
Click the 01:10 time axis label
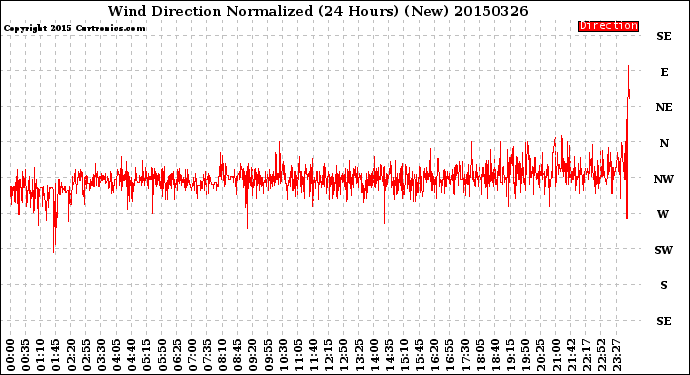tap(41, 355)
